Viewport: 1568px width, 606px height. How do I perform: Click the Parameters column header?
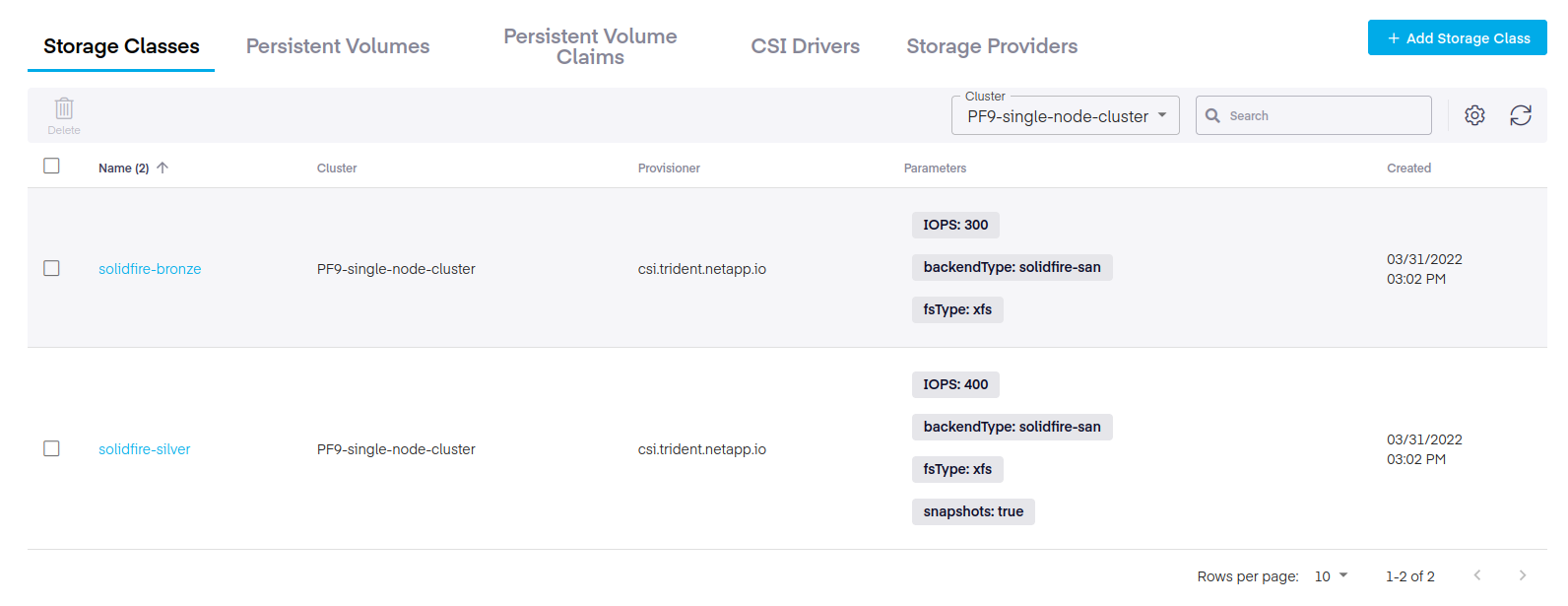tap(935, 168)
